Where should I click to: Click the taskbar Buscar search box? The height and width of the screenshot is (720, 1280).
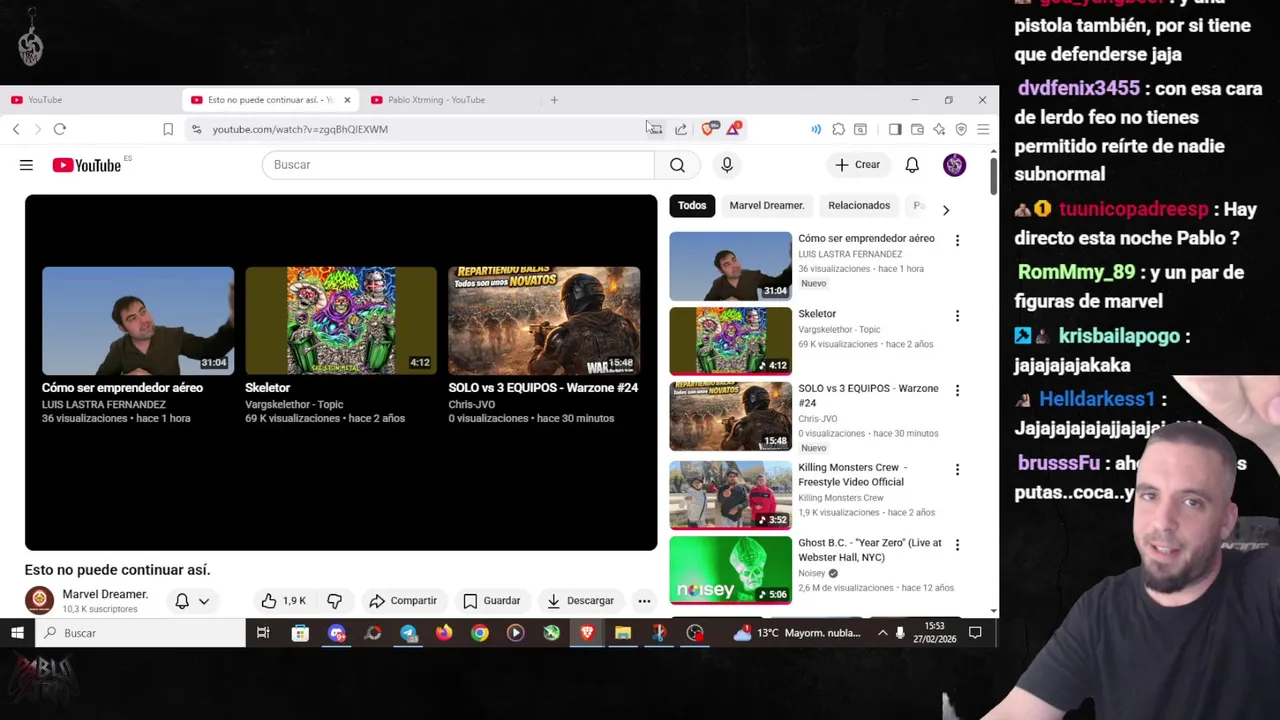click(x=140, y=633)
